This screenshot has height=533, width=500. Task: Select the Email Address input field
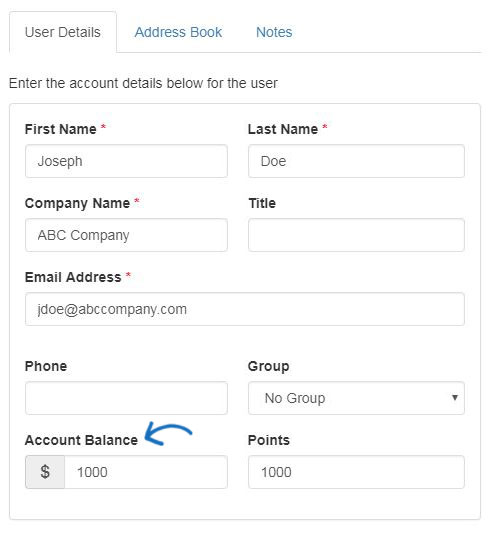[245, 309]
